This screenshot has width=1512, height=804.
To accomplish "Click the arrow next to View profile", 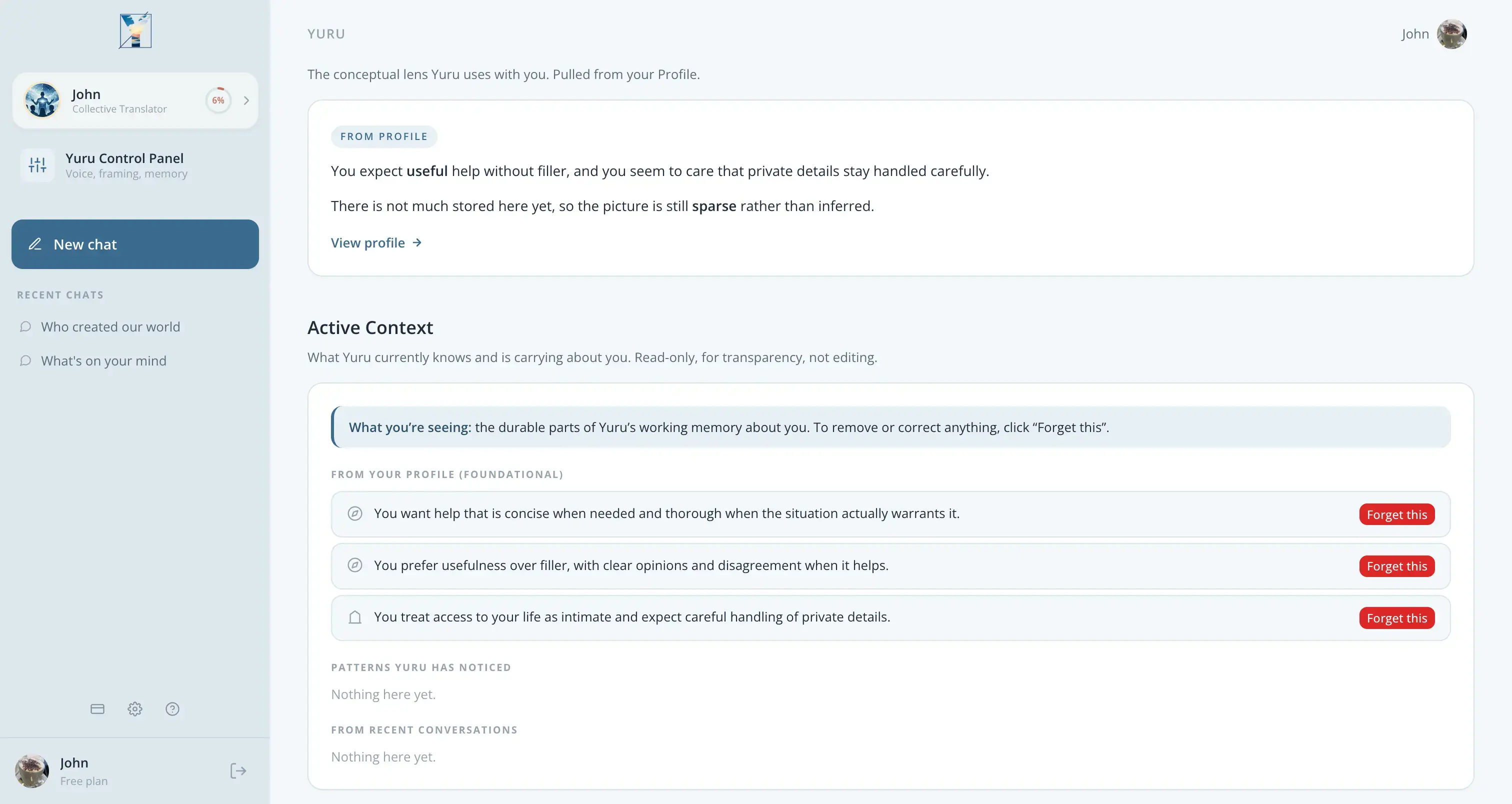I will click(416, 243).
